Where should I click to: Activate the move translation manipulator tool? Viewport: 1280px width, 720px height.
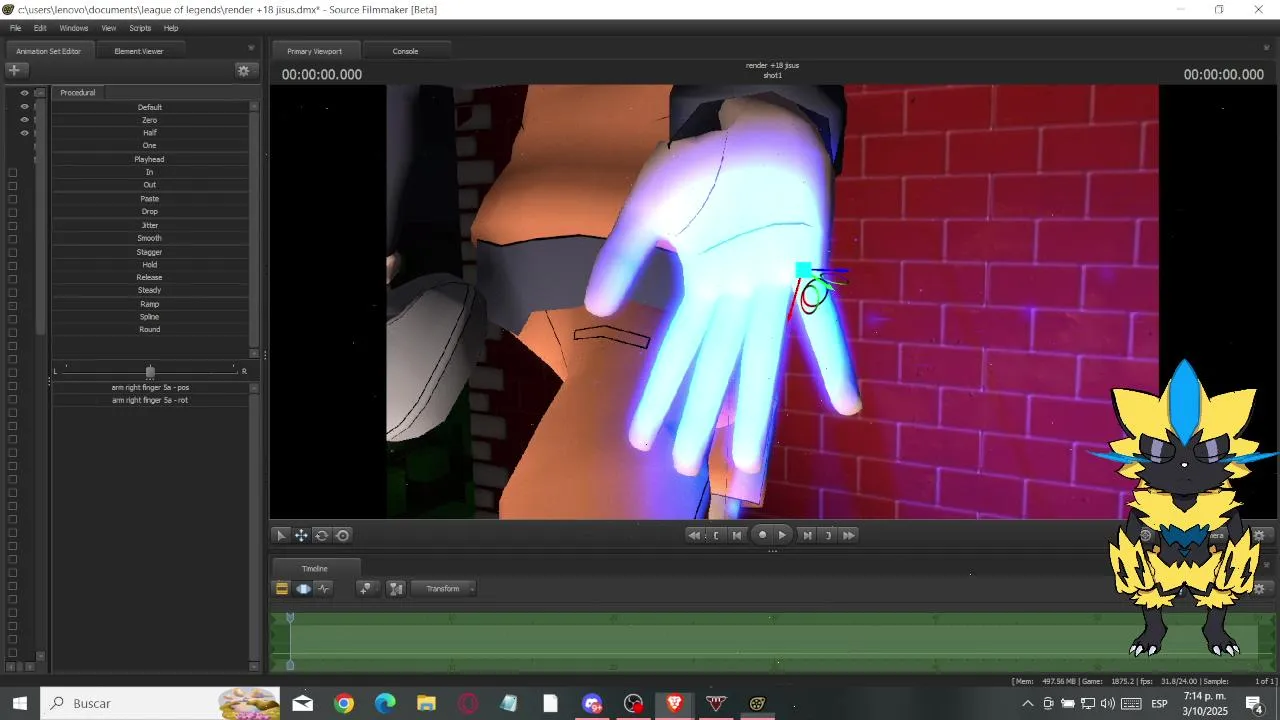(x=301, y=535)
